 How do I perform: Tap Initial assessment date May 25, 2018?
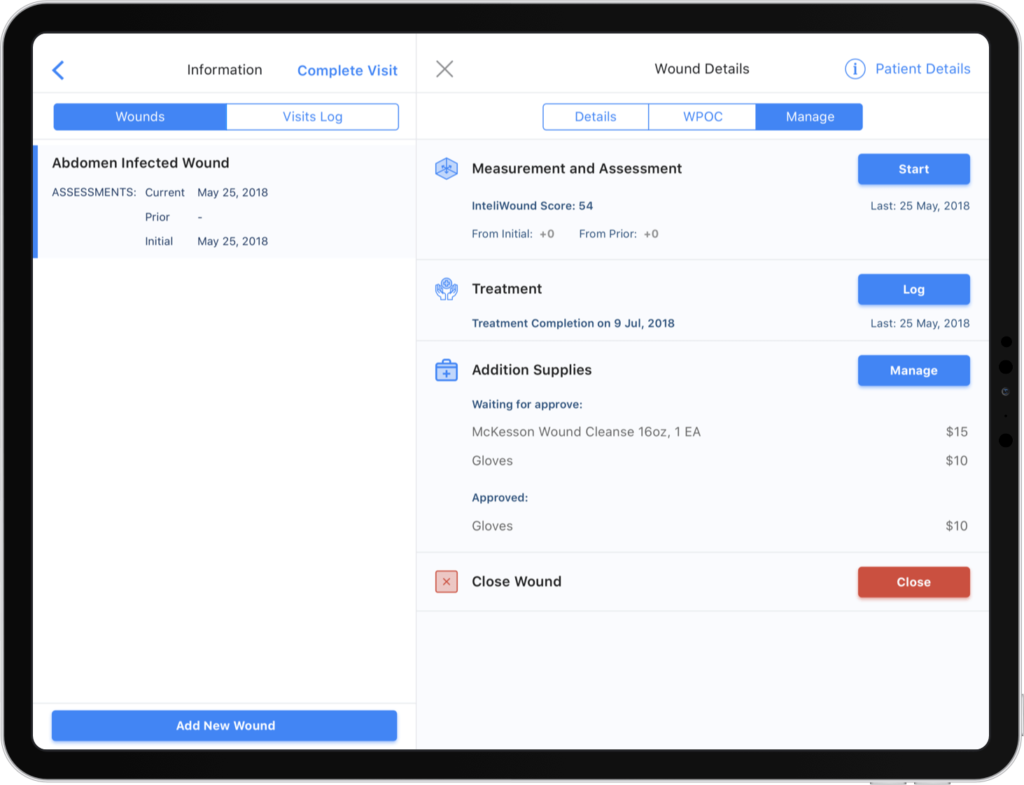click(232, 241)
